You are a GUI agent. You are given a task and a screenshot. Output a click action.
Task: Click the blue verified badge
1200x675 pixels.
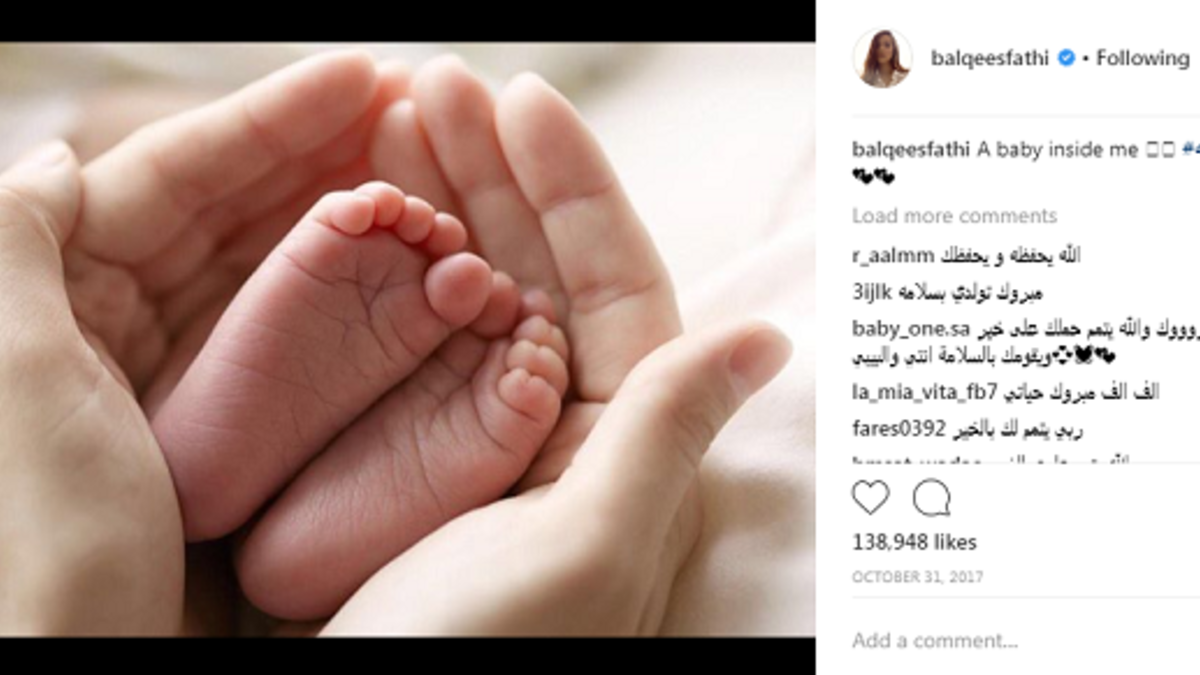point(1066,58)
